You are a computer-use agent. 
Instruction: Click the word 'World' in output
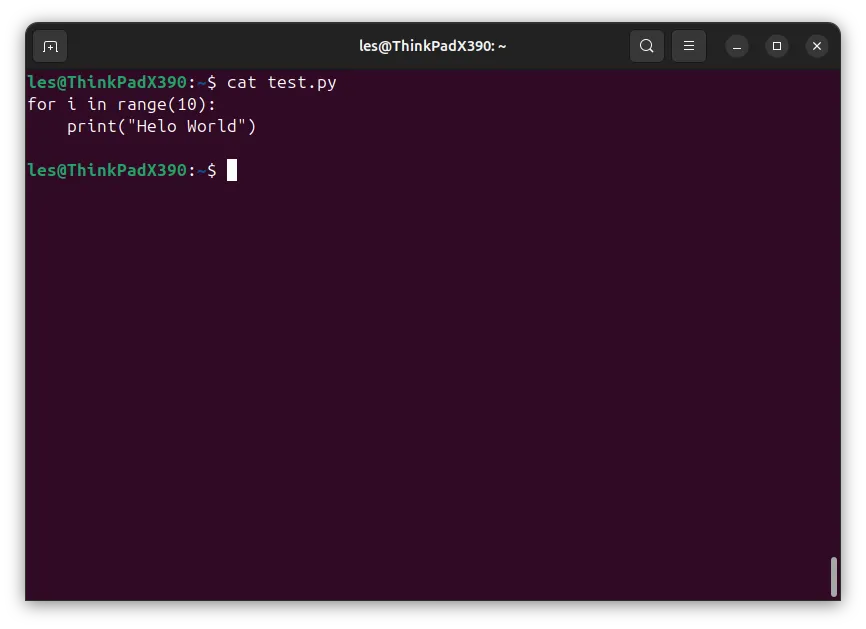[x=212, y=126]
